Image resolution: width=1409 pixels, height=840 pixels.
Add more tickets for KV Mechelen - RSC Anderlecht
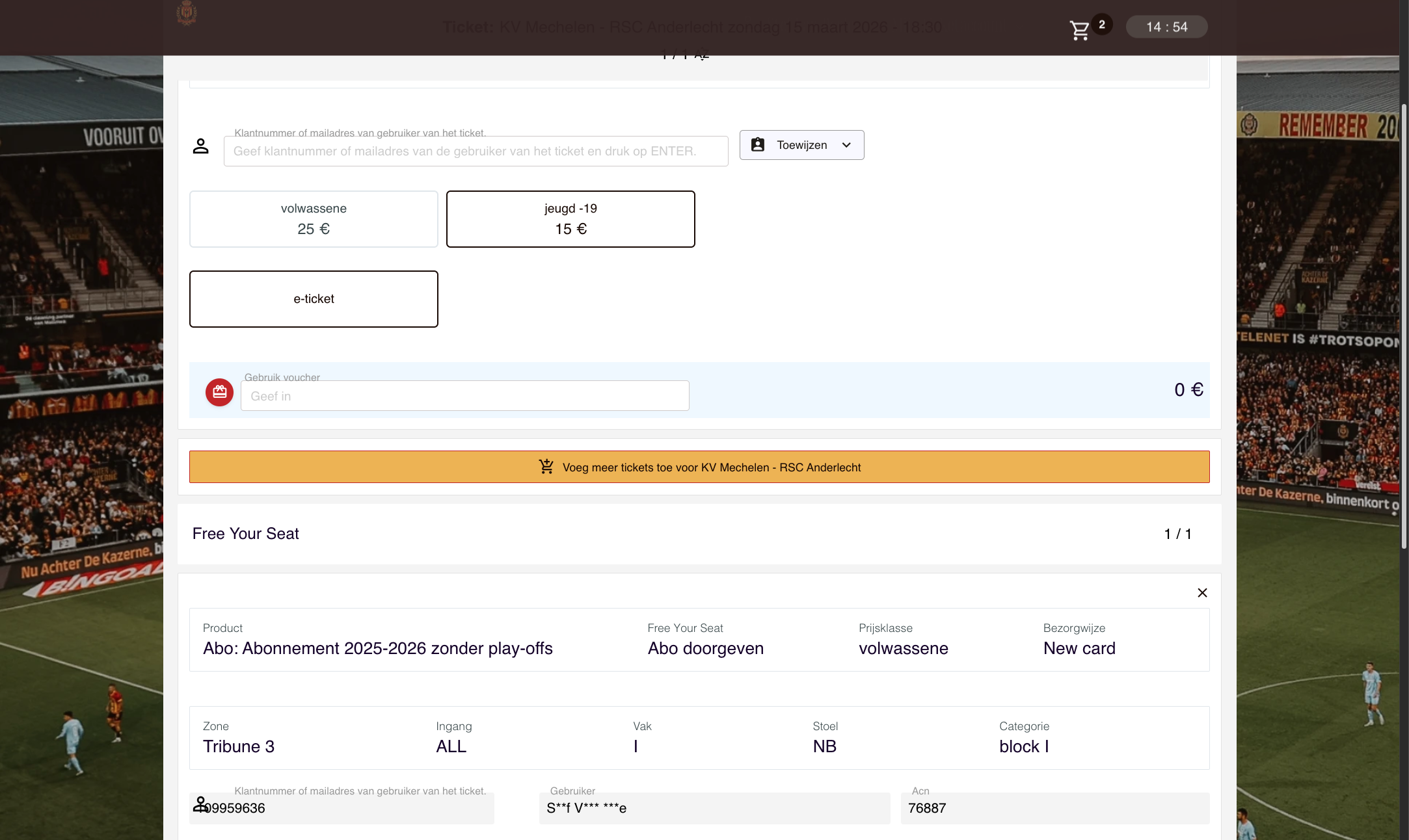[x=699, y=467]
